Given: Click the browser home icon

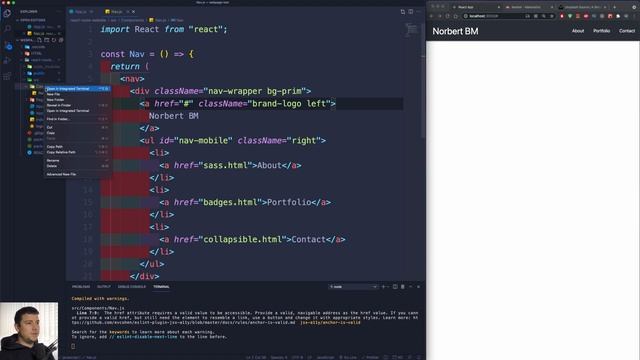Looking at the screenshot, I should [x=456, y=16].
